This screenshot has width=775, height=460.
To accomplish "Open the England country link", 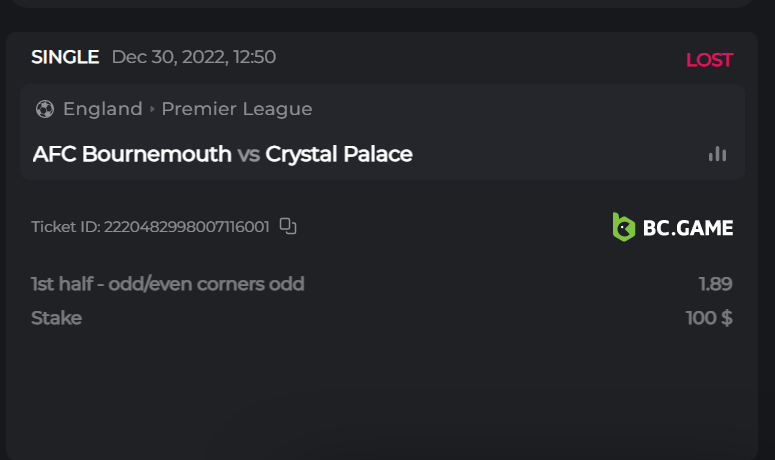I will click(102, 109).
